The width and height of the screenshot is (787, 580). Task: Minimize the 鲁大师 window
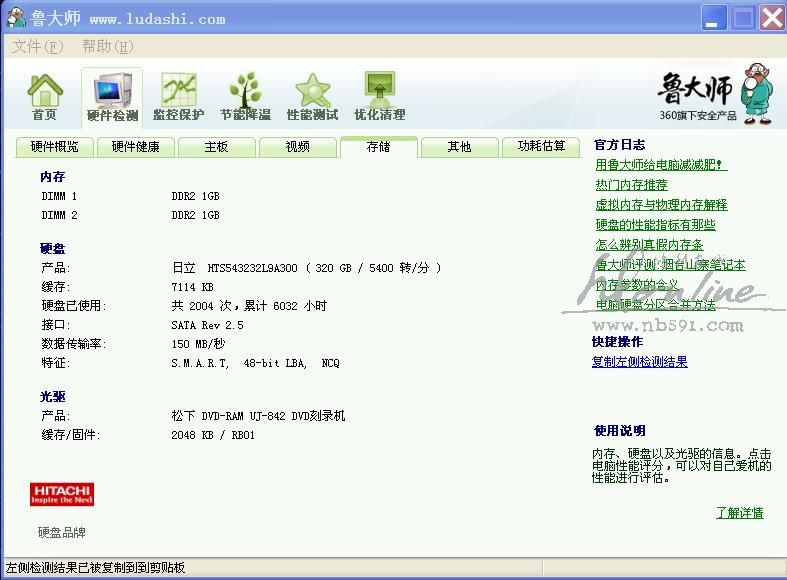(x=713, y=19)
